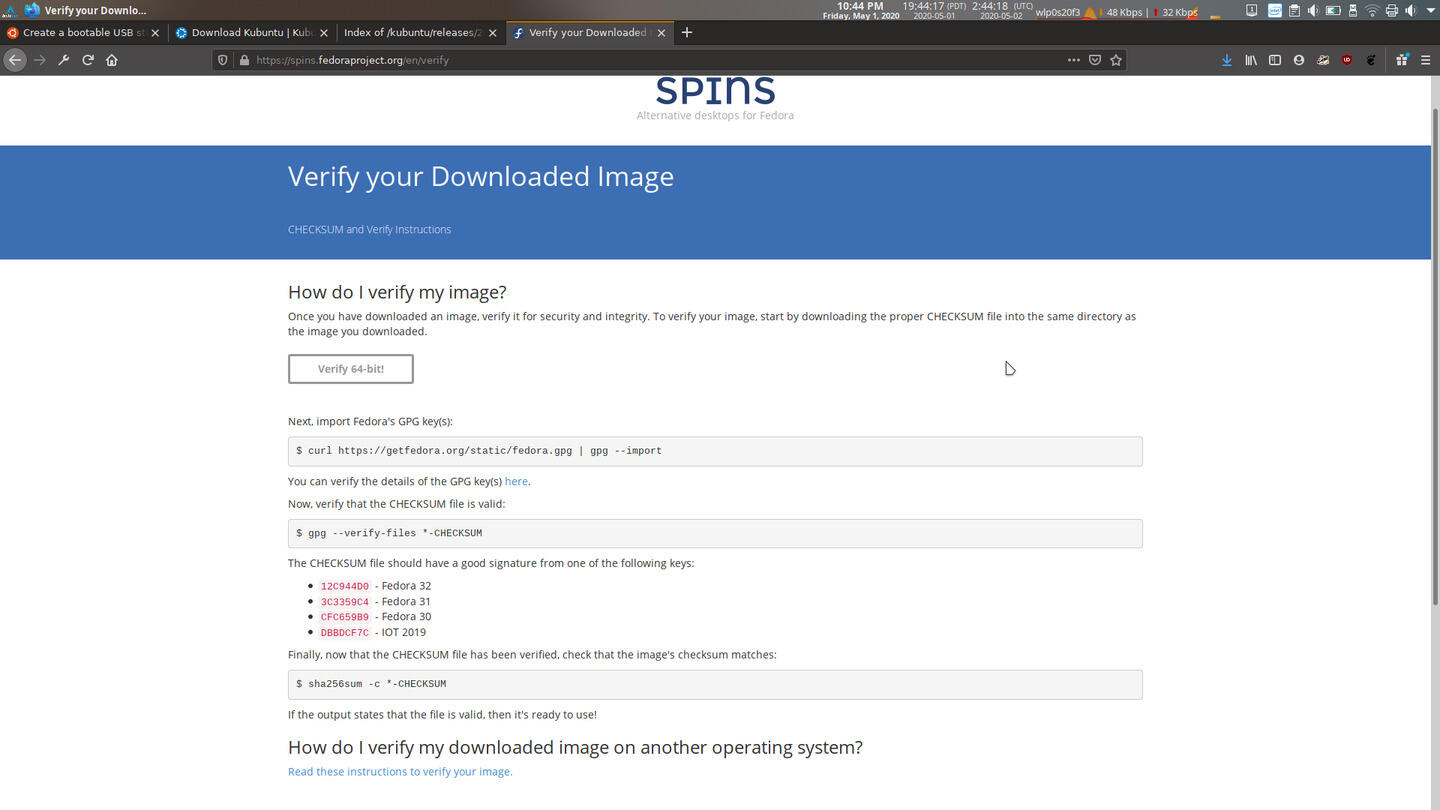
Task: Open the Library icon
Action: click(1251, 60)
